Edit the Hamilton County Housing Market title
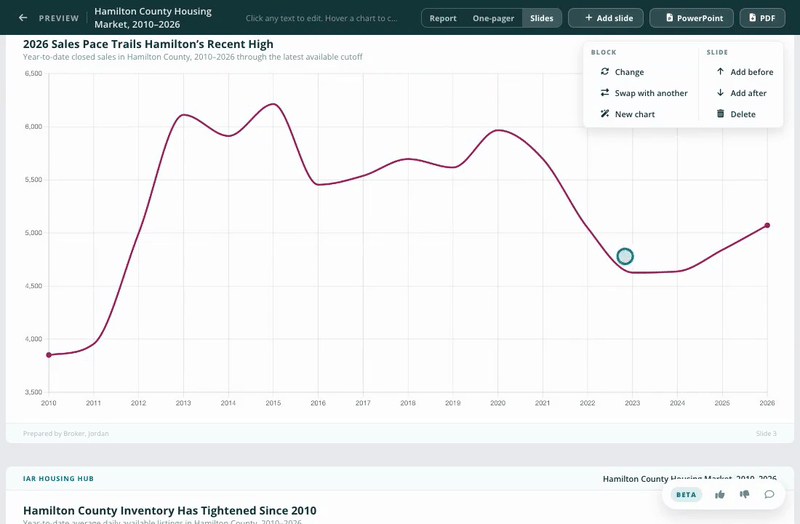This screenshot has width=800, height=524. (x=153, y=18)
